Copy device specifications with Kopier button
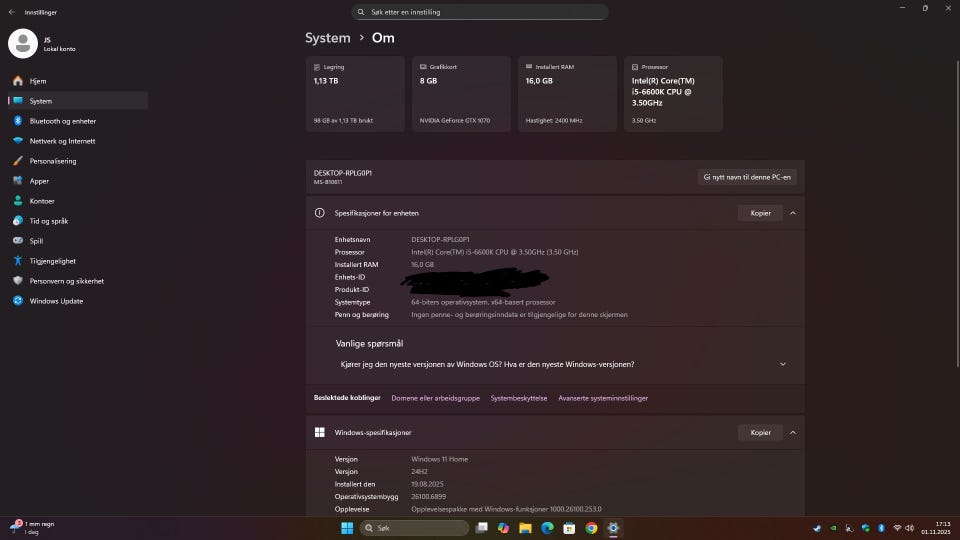Viewport: 960px width, 540px height. tap(760, 213)
